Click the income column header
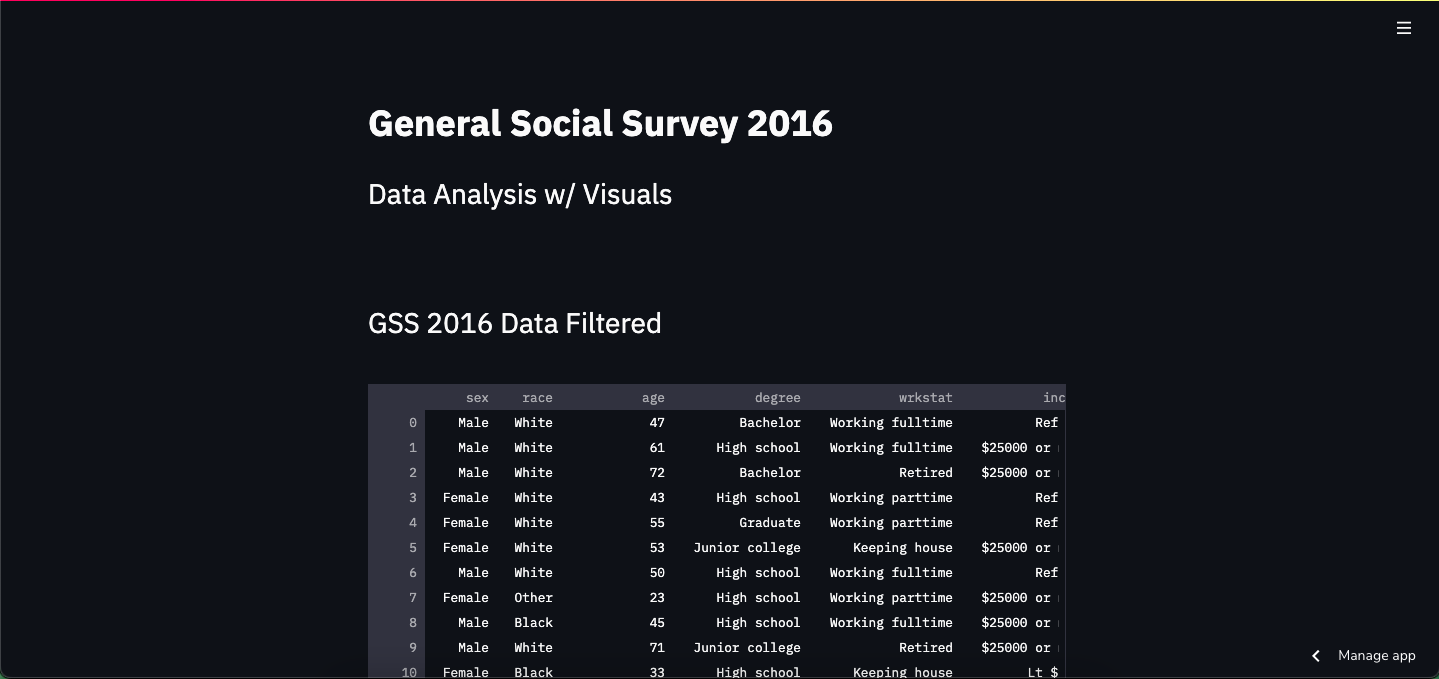 click(1052, 397)
